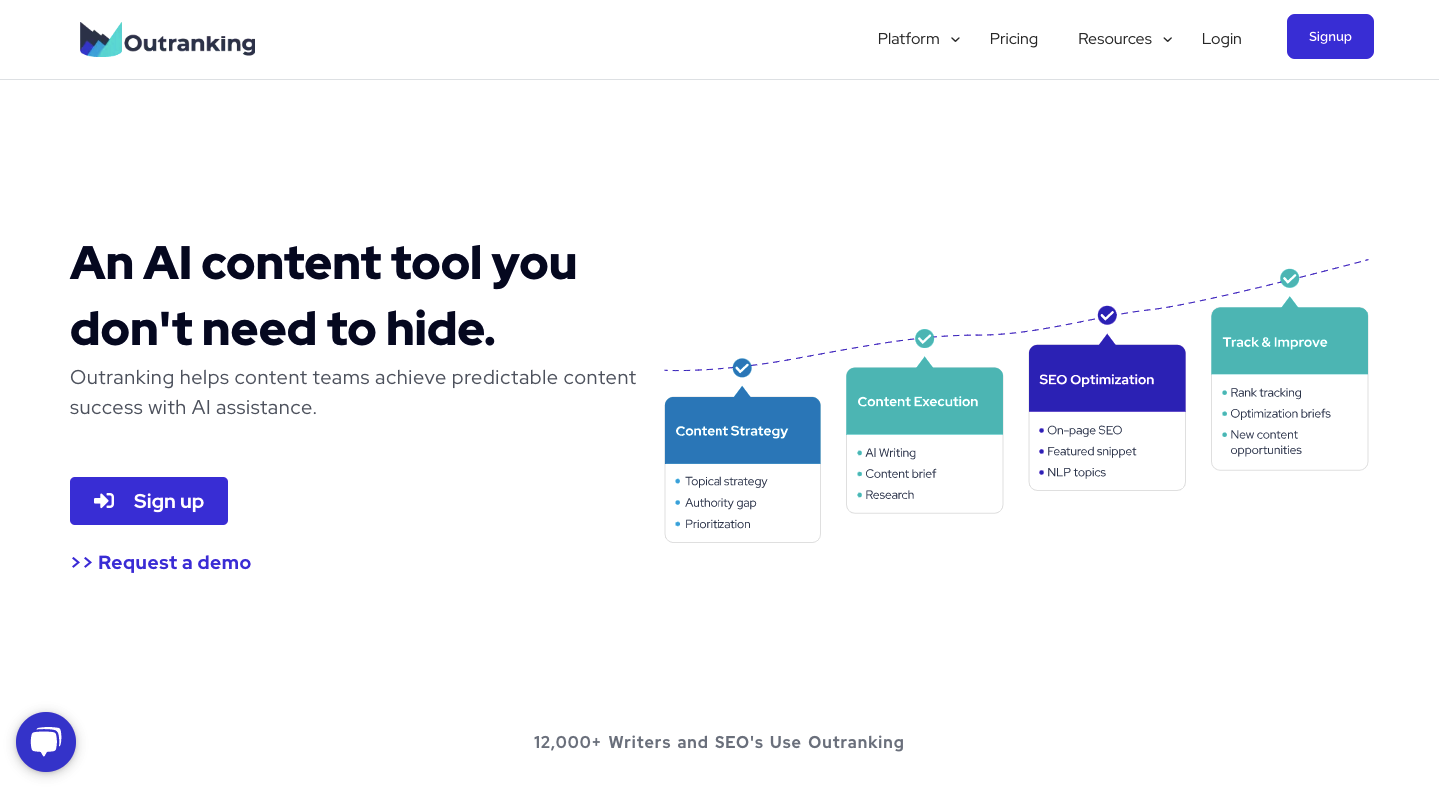Expand the Resources dropdown chevron
Viewport: 1439px width, 788px height.
pyautogui.click(x=1167, y=39)
